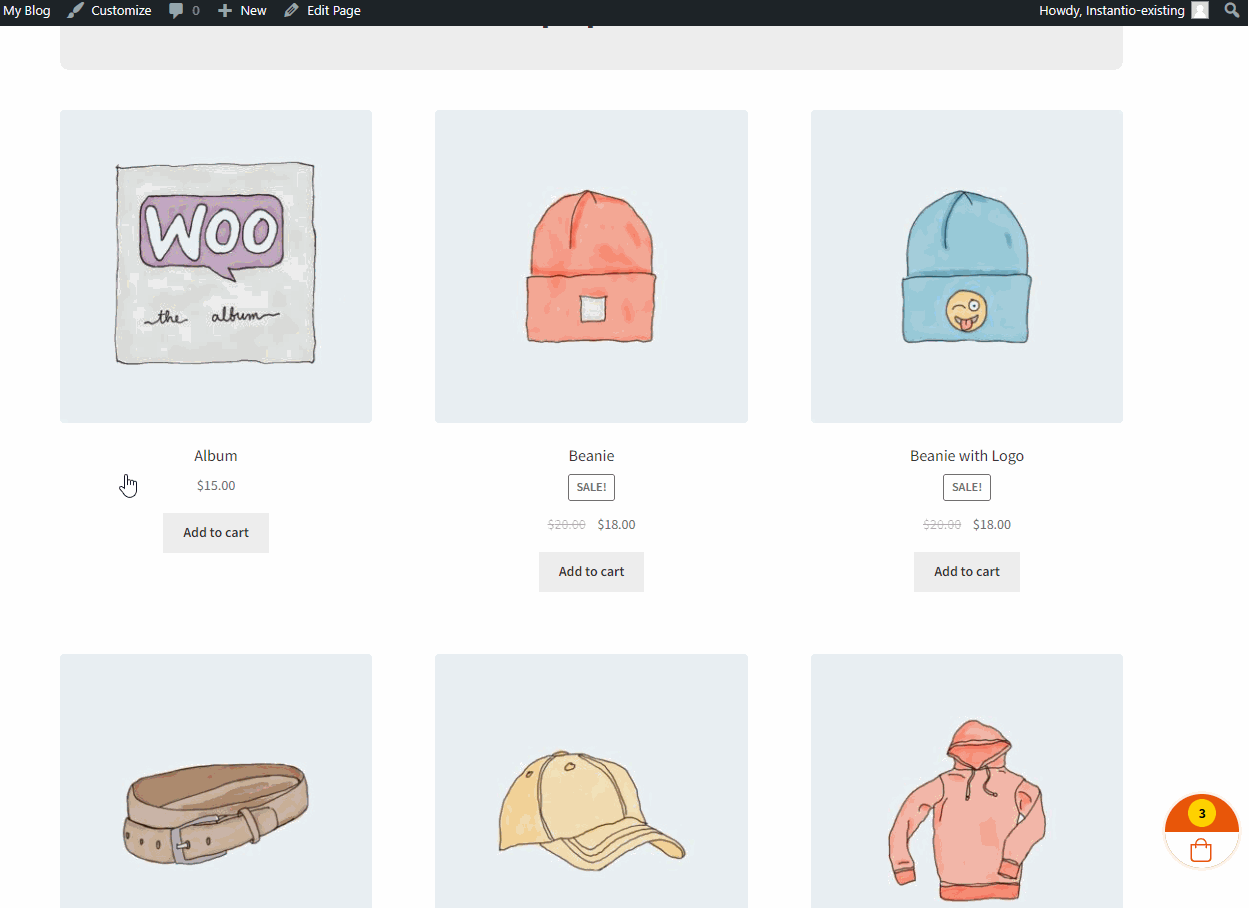Viewport: 1249px width, 908px height.
Task: View the pink hoodie product image
Action: point(967,781)
